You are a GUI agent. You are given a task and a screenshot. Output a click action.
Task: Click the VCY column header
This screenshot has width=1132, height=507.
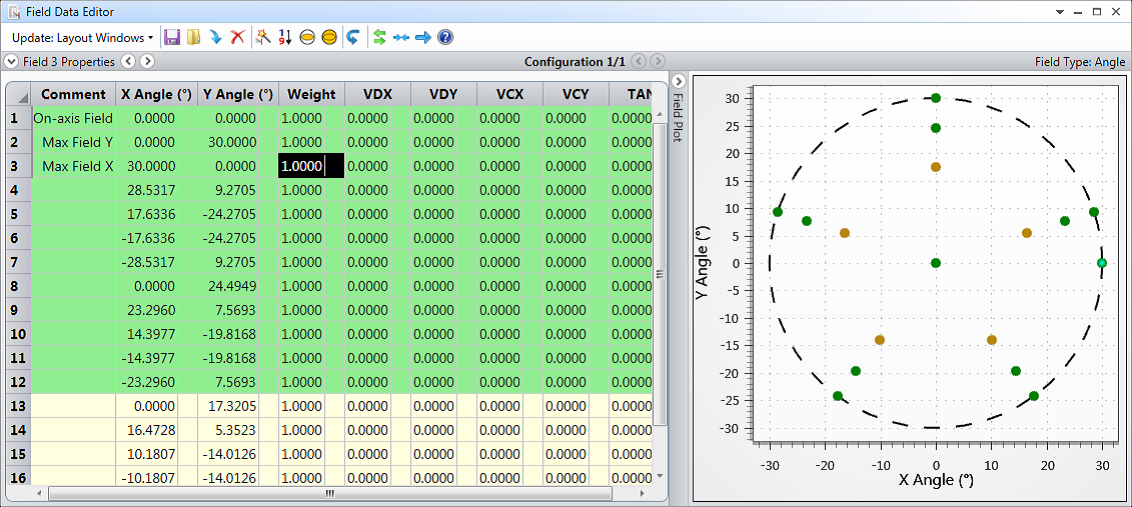[x=575, y=94]
